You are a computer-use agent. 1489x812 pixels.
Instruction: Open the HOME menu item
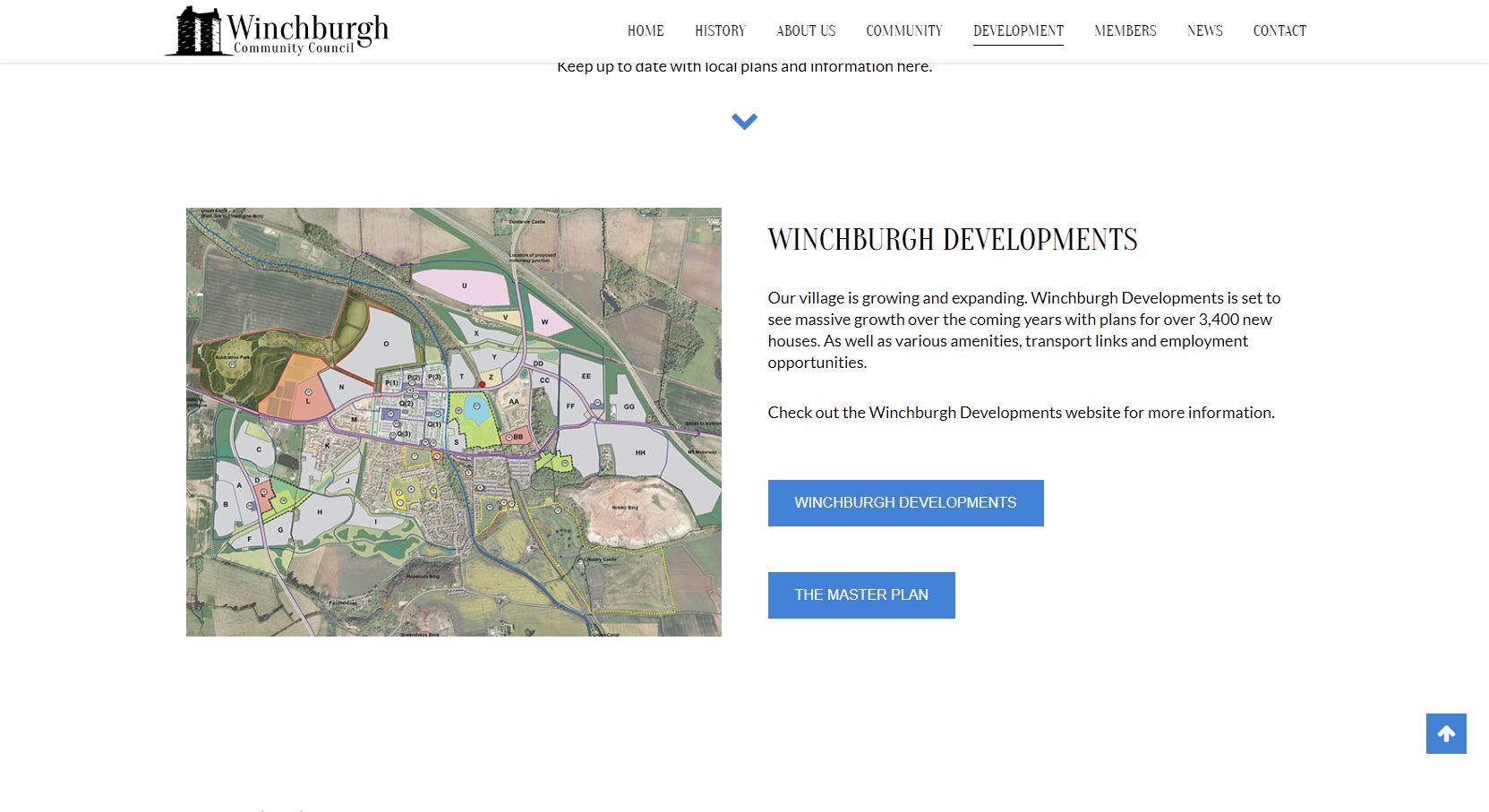click(x=645, y=30)
